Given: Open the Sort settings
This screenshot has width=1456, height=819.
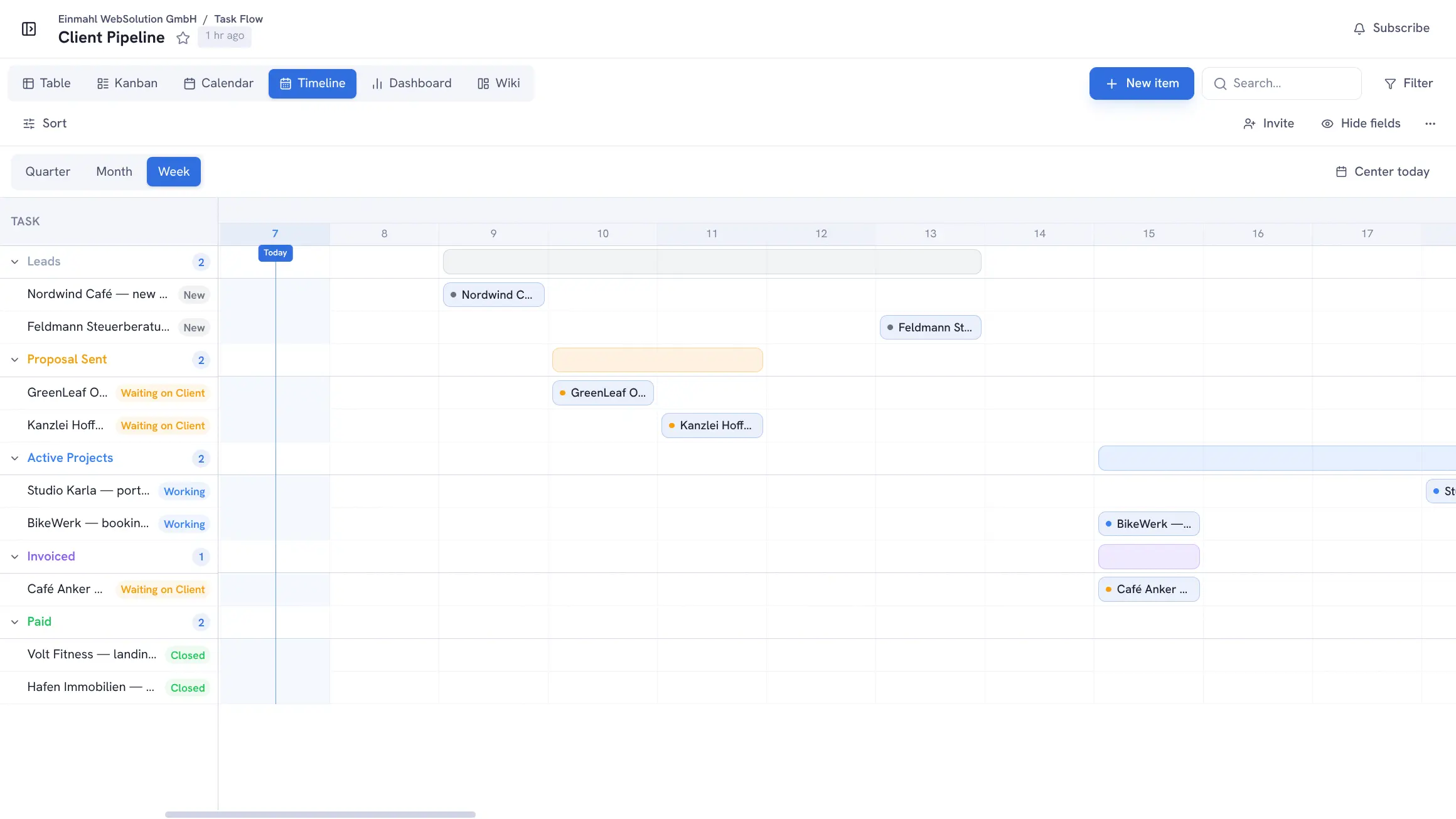Looking at the screenshot, I should coord(45,124).
